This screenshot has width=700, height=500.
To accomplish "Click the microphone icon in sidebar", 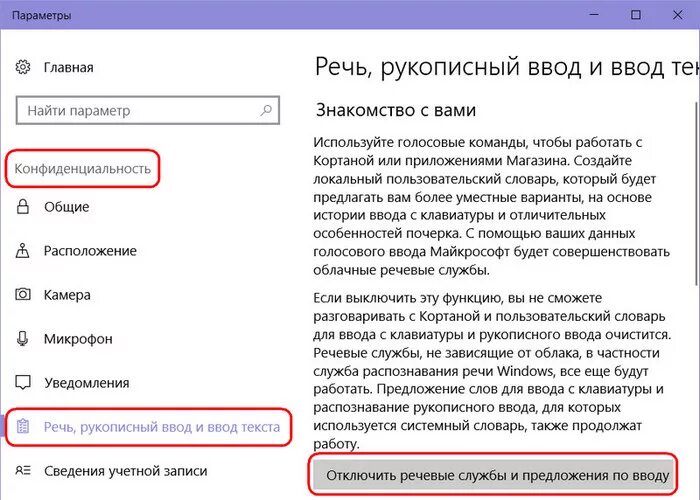I will point(23,339).
